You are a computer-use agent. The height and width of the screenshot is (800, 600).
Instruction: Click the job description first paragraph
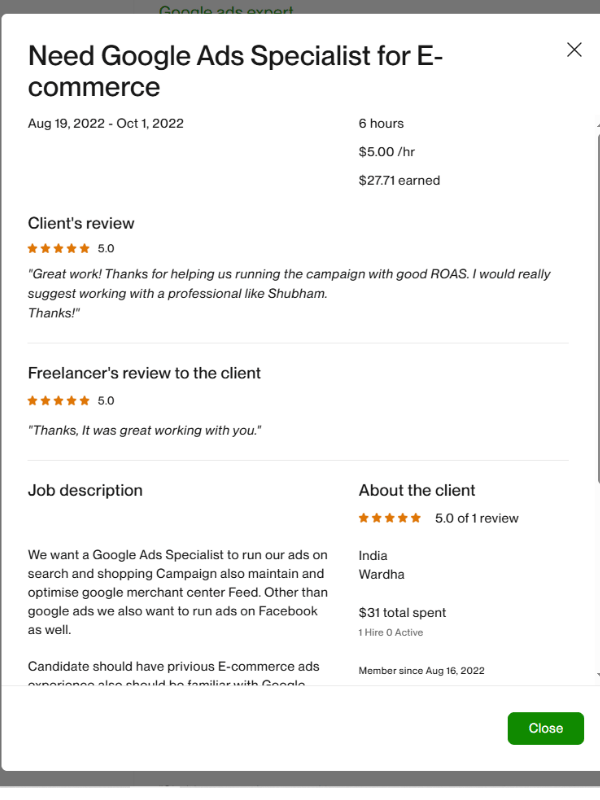click(177, 592)
